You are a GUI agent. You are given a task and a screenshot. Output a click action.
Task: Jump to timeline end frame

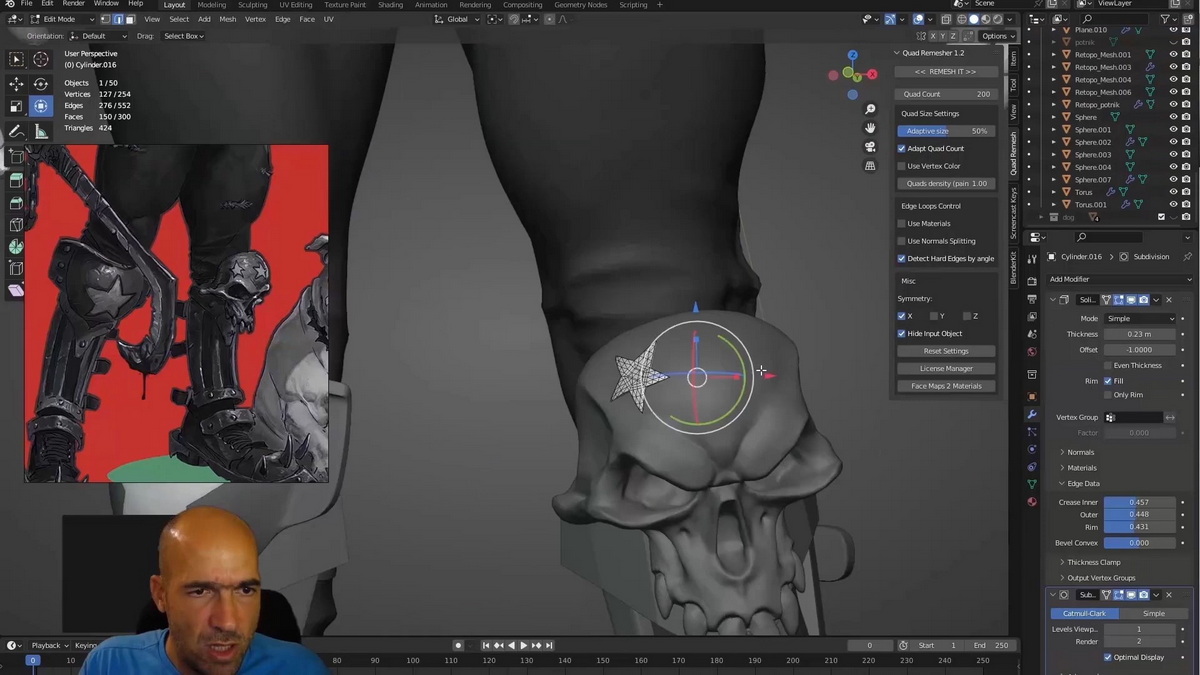(548, 646)
